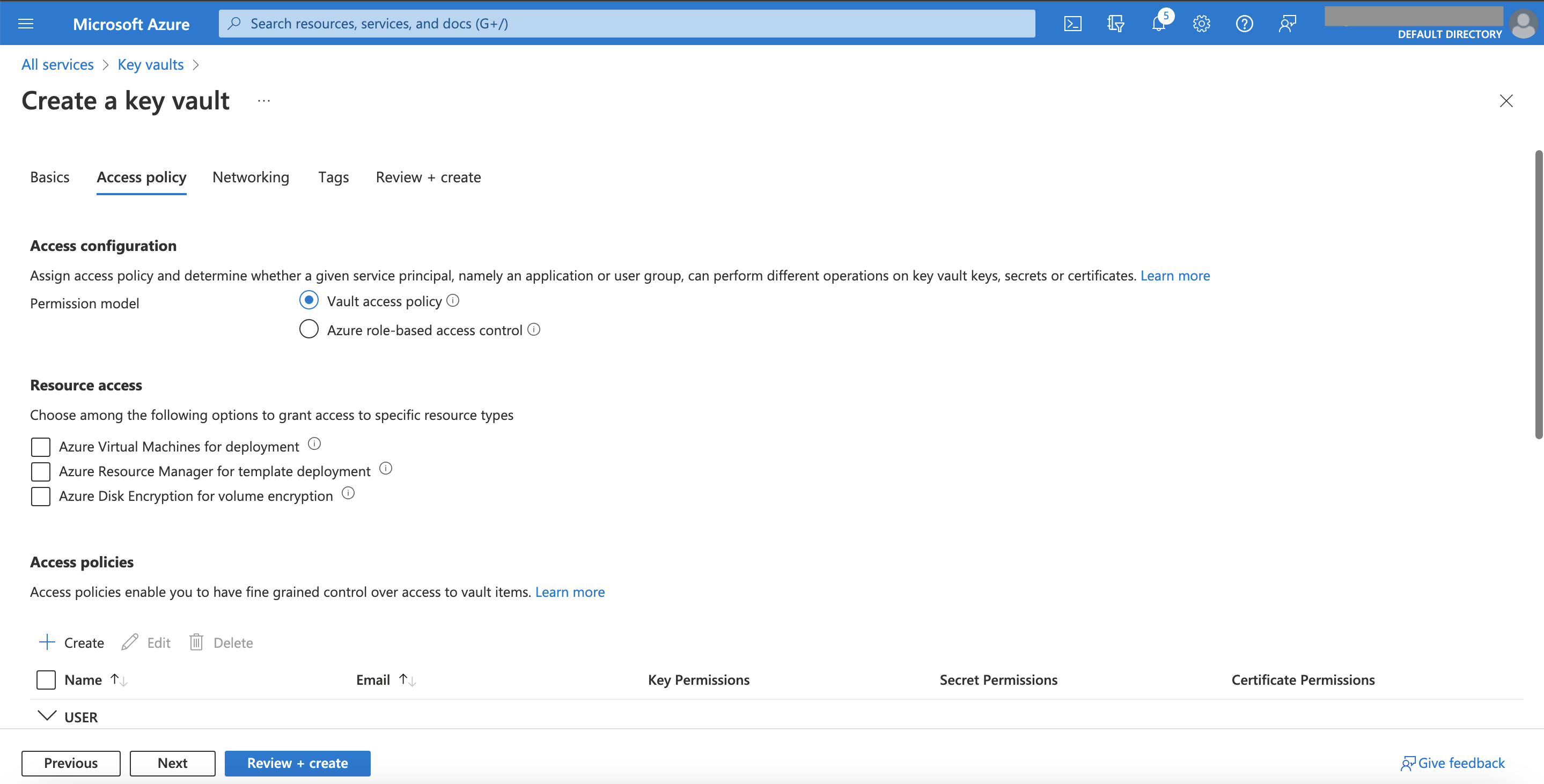1544x784 pixels.
Task: Click the vertical scrollbar thumb
Action: point(1538,294)
